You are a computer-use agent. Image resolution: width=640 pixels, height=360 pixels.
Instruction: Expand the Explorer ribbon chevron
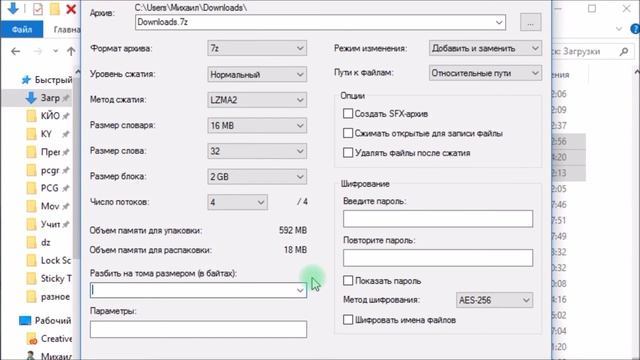[x=619, y=29]
